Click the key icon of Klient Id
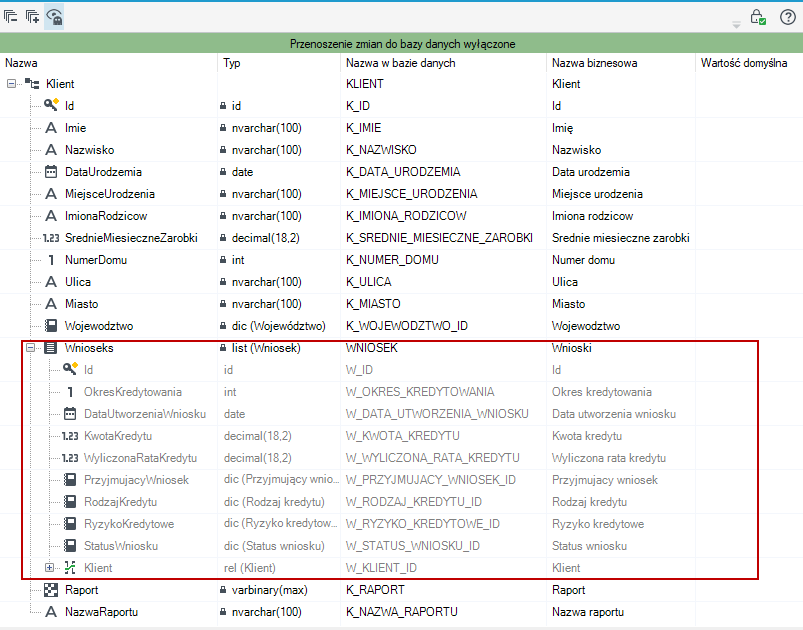Image resolution: width=803 pixels, height=630 pixels. pyautogui.click(x=51, y=105)
